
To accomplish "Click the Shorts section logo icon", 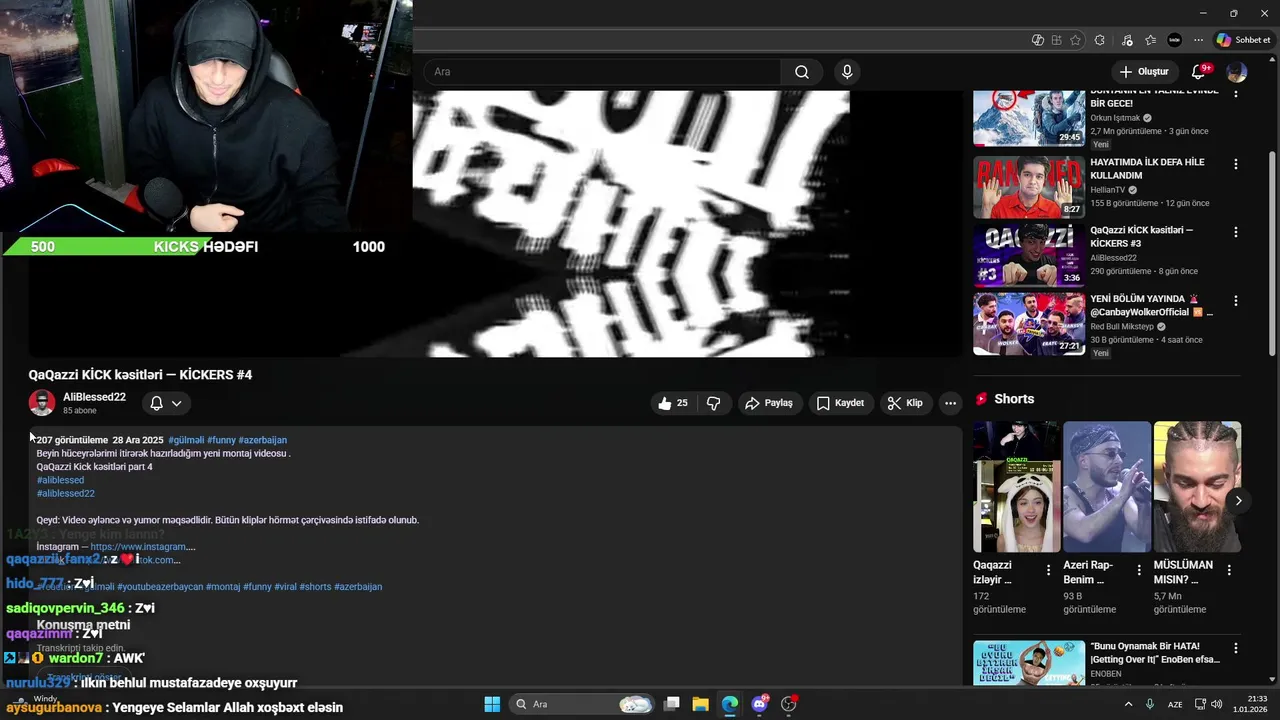I will click(x=982, y=399).
